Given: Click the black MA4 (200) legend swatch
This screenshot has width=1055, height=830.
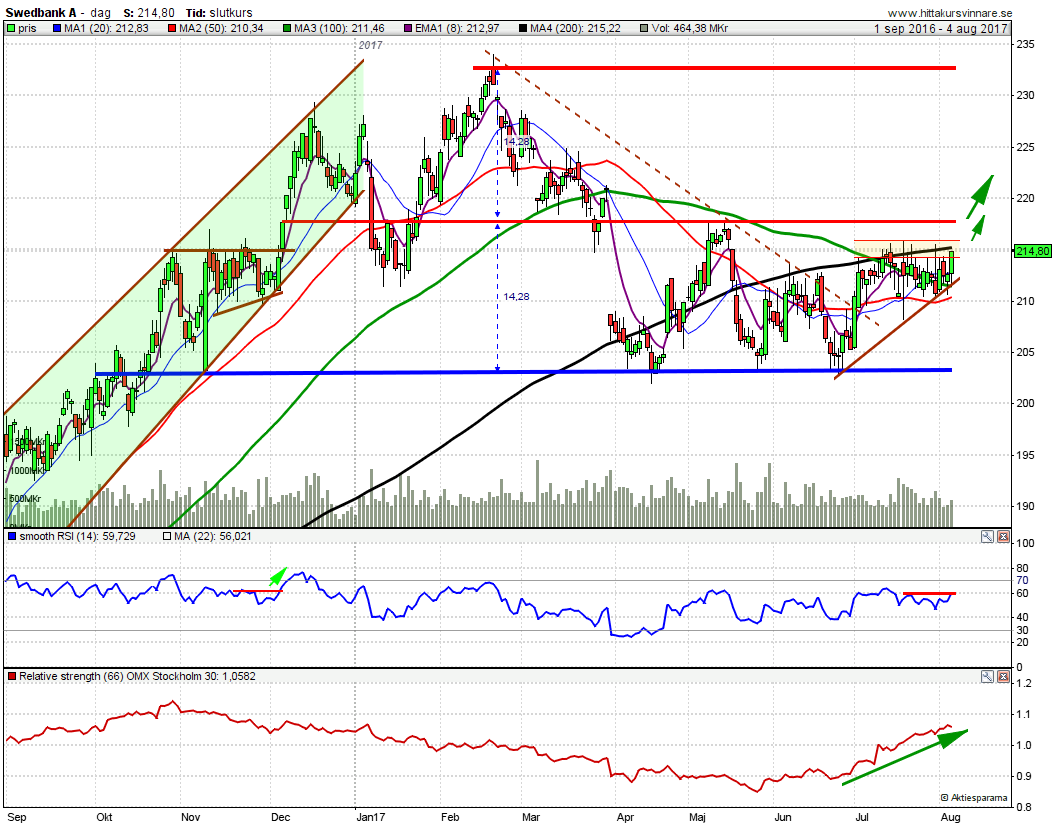Looking at the screenshot, I should click(523, 28).
